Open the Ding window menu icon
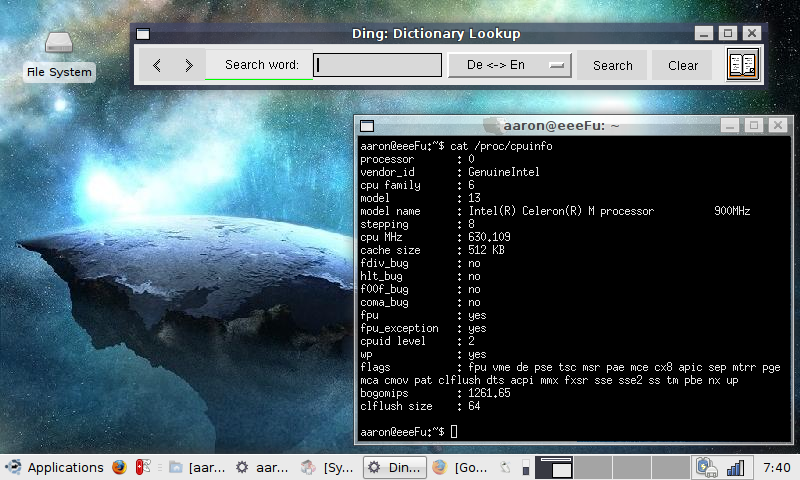The height and width of the screenshot is (480, 800). (x=143, y=34)
